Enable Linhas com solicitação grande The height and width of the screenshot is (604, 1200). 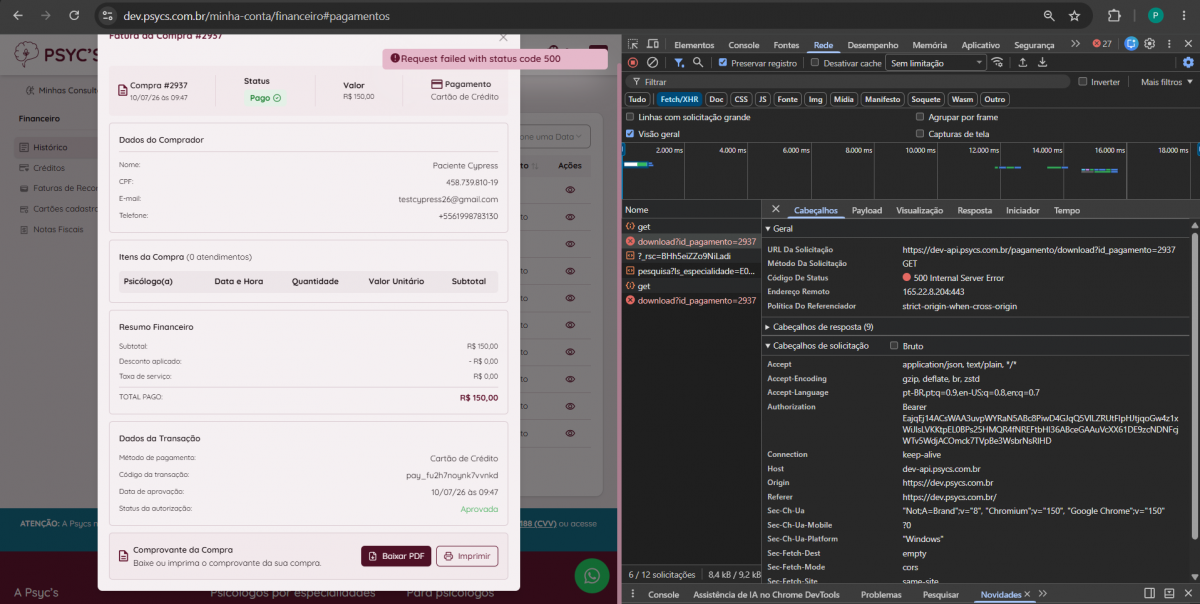(x=630, y=117)
